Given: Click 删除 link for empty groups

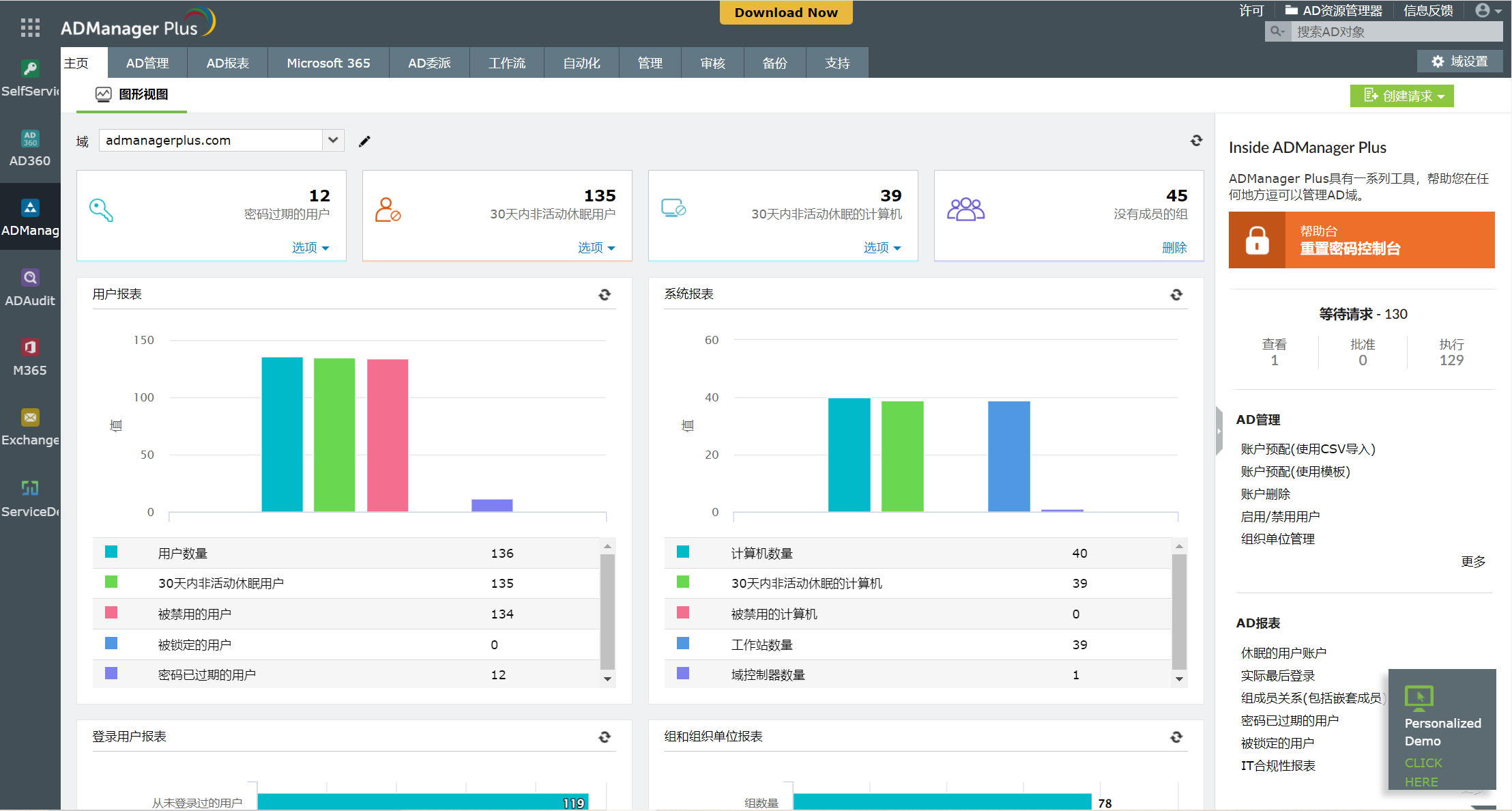Looking at the screenshot, I should [x=1174, y=248].
